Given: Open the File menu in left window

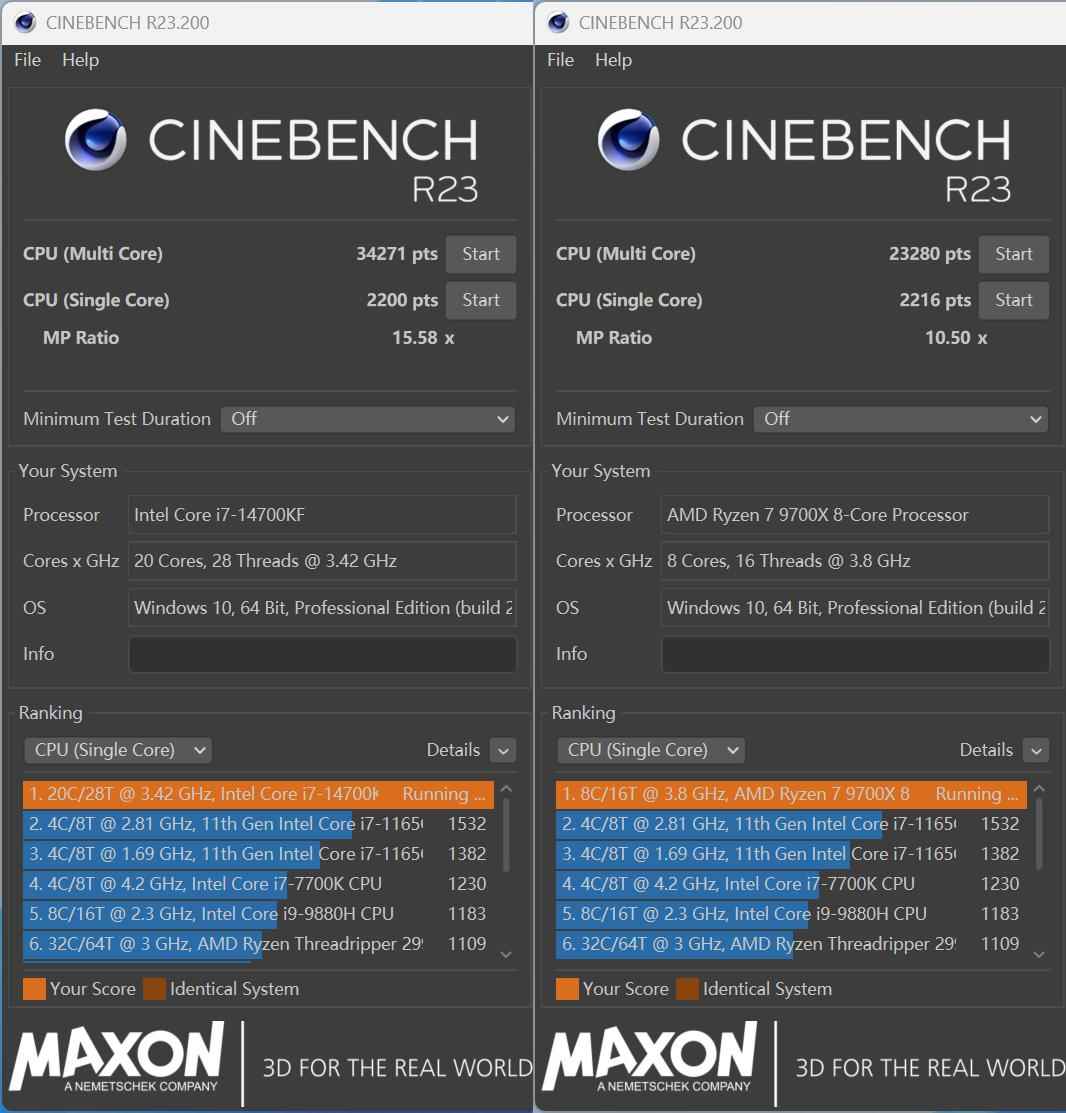Looking at the screenshot, I should point(28,60).
